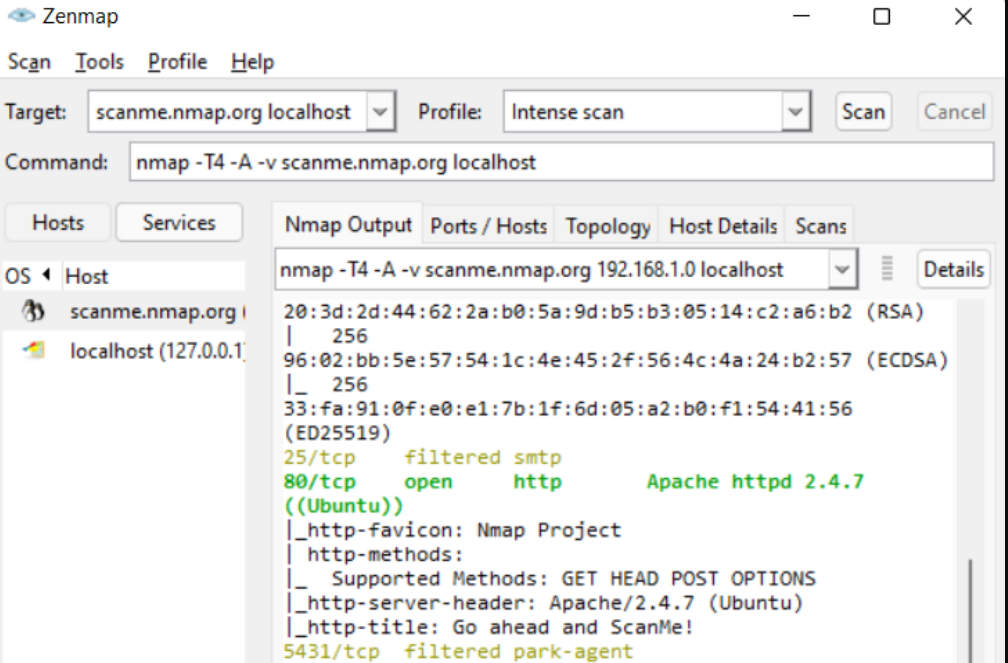The height and width of the screenshot is (663, 1008).
Task: Click the Command input field
Action: (562, 162)
